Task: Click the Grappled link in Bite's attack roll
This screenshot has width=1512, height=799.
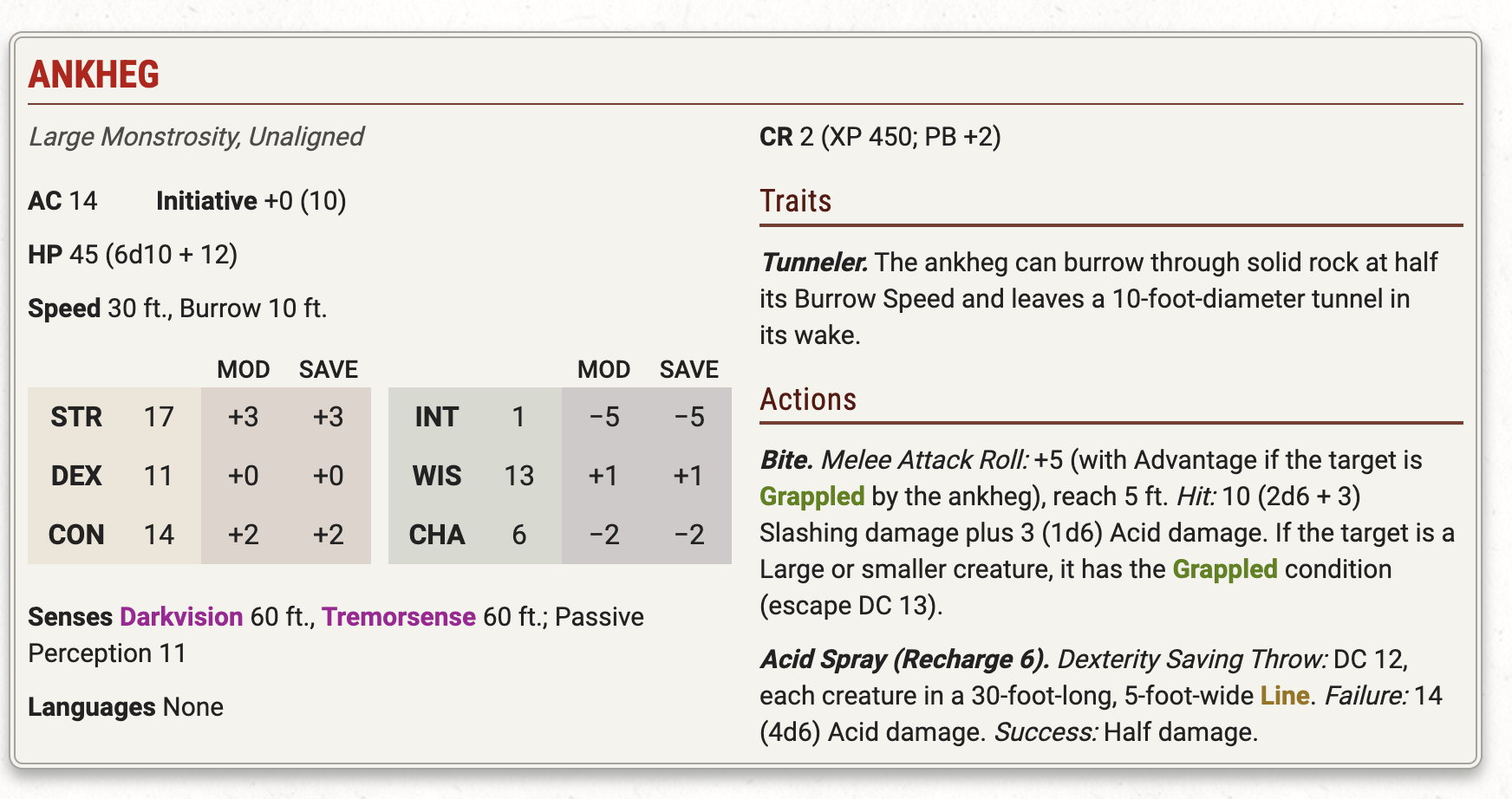Action: click(811, 497)
